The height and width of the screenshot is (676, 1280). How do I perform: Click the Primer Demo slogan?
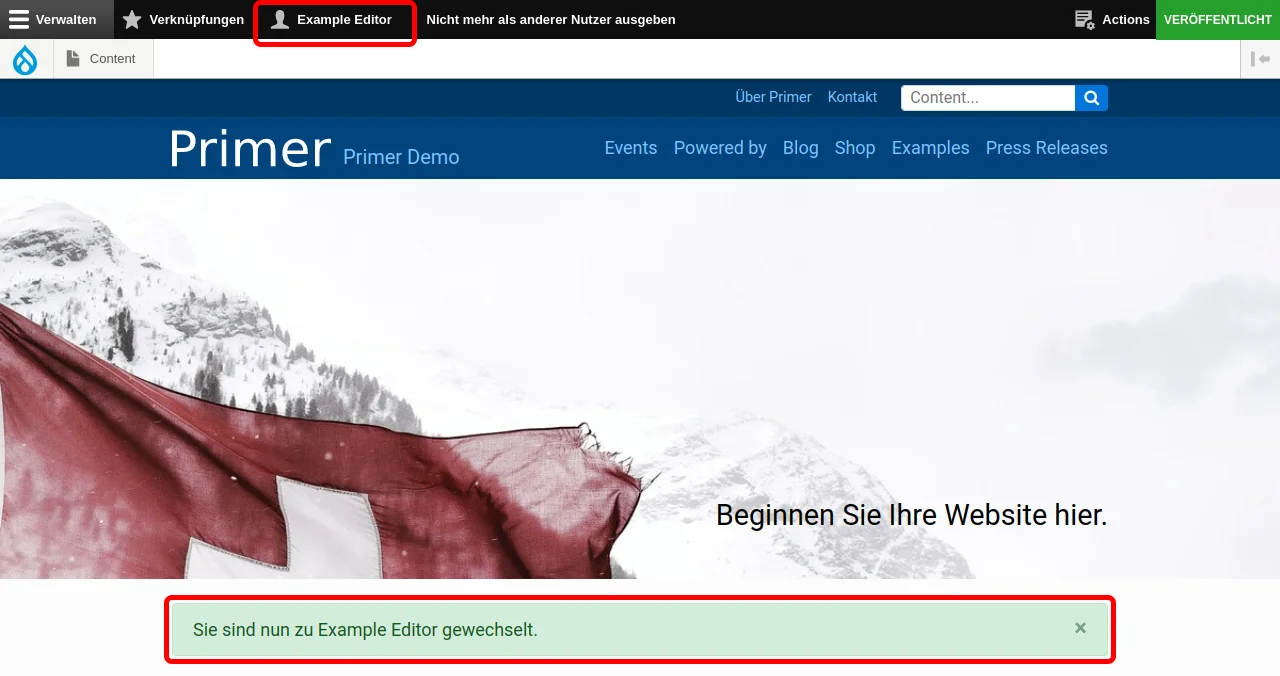pos(401,157)
